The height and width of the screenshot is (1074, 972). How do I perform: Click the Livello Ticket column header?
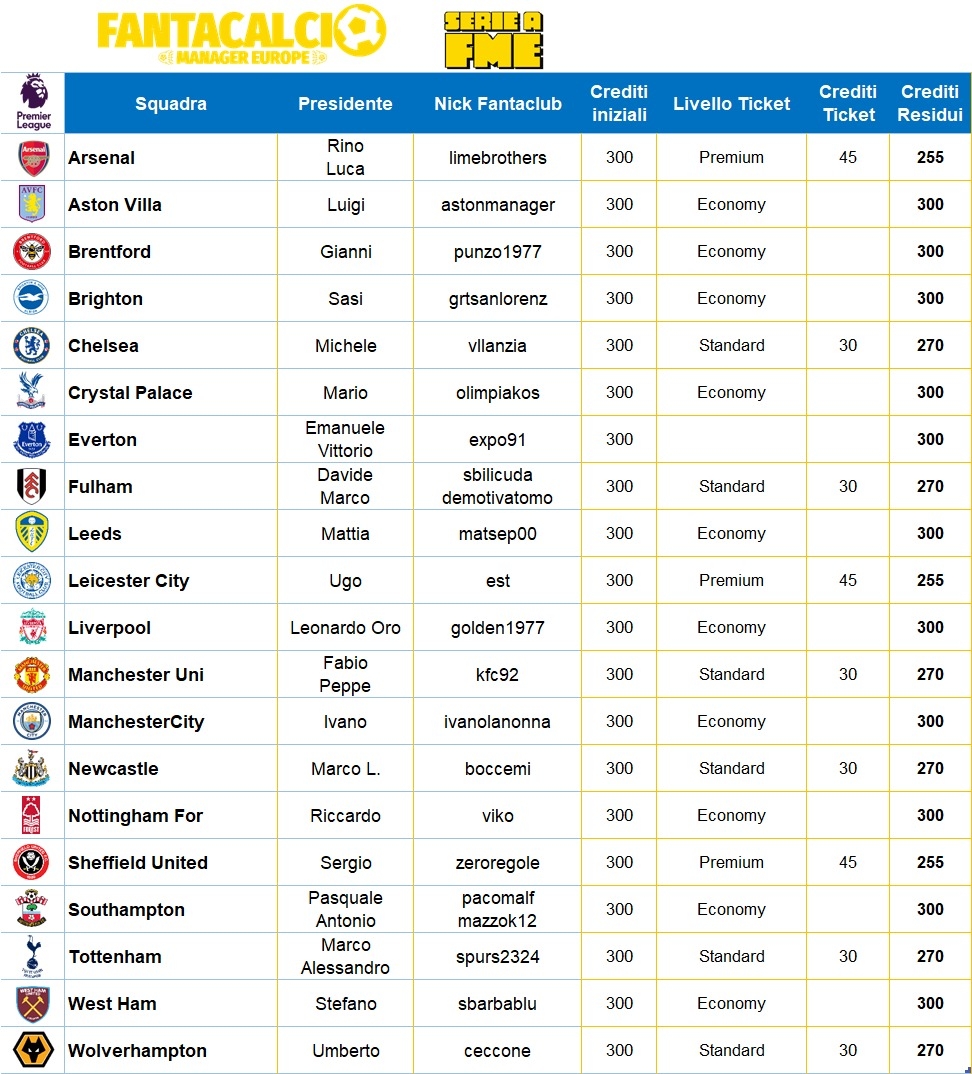[731, 104]
